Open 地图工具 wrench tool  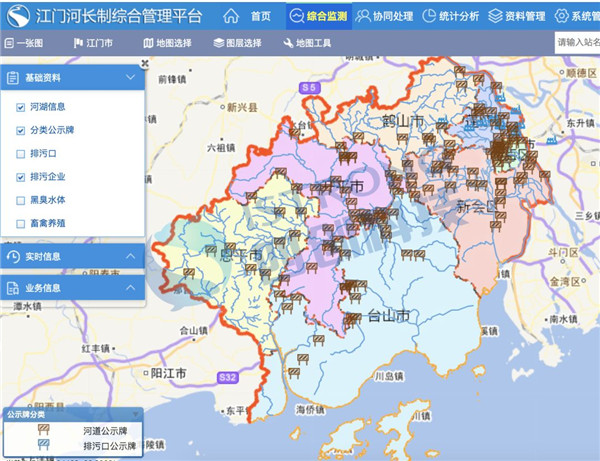(289, 43)
